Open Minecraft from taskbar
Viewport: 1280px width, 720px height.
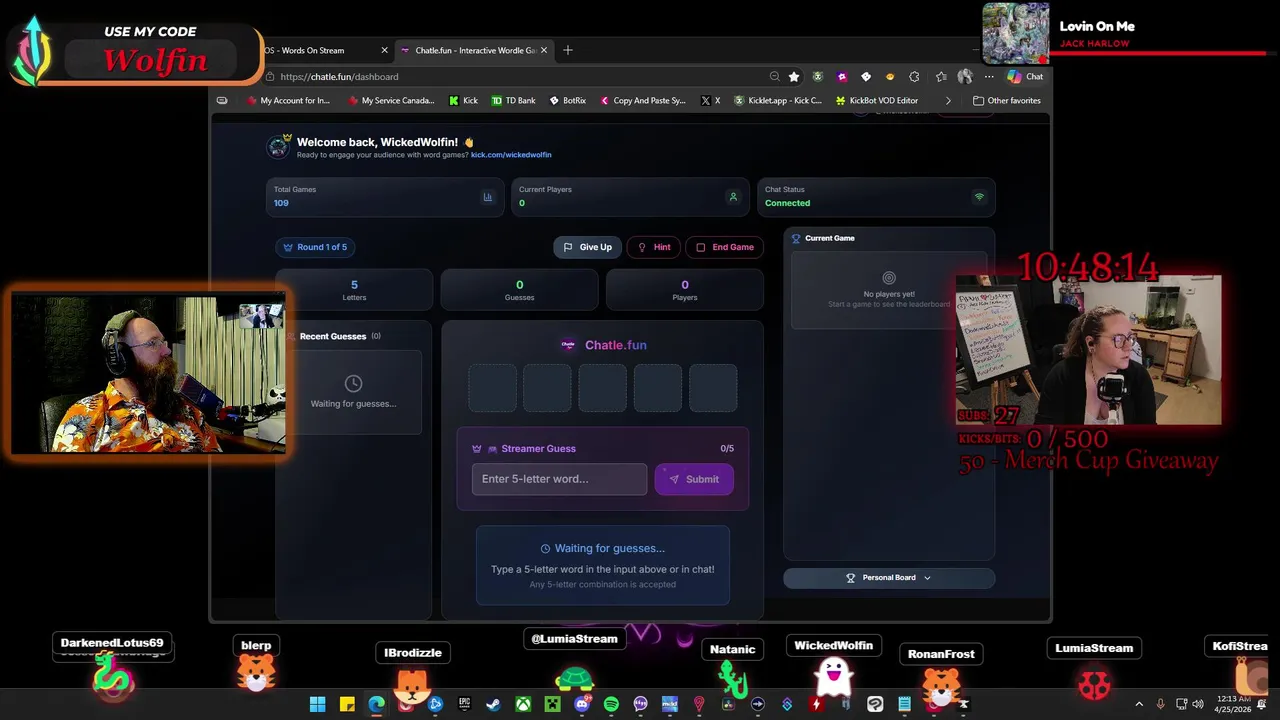pos(552,704)
